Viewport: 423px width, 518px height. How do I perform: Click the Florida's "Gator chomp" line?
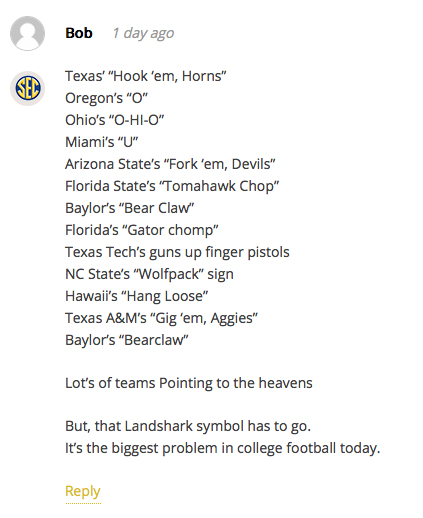point(142,230)
